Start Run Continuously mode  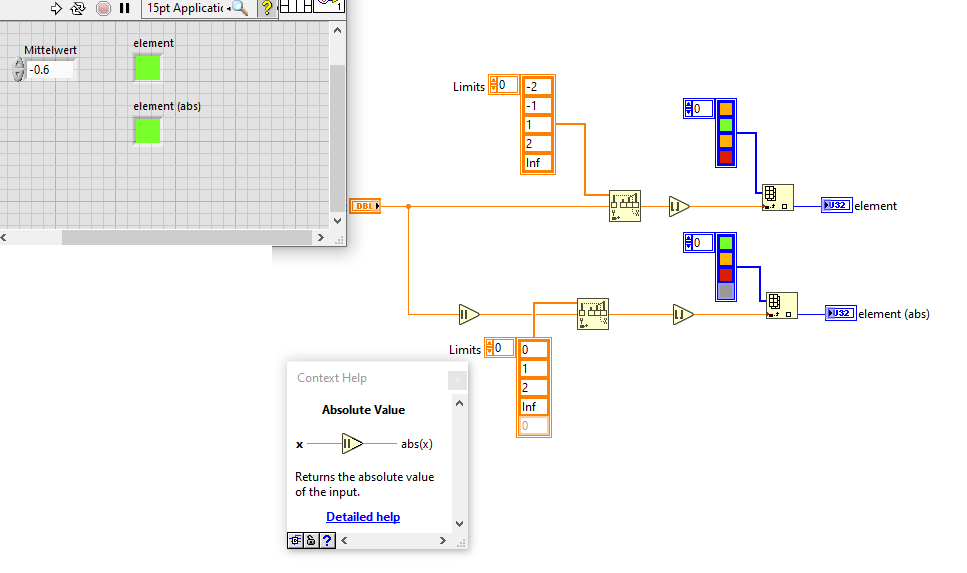[x=78, y=8]
